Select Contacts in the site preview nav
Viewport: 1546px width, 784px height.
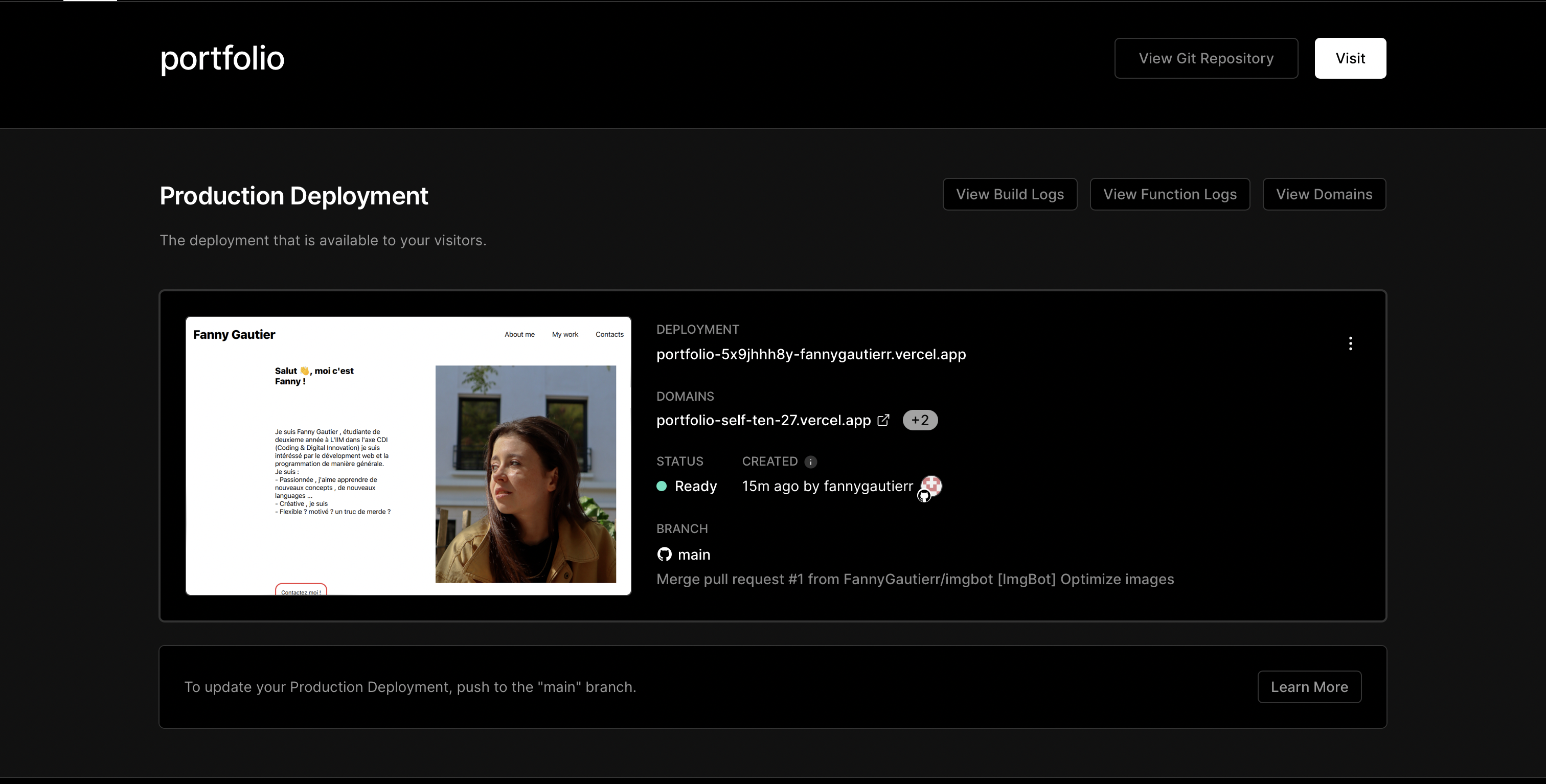point(609,334)
